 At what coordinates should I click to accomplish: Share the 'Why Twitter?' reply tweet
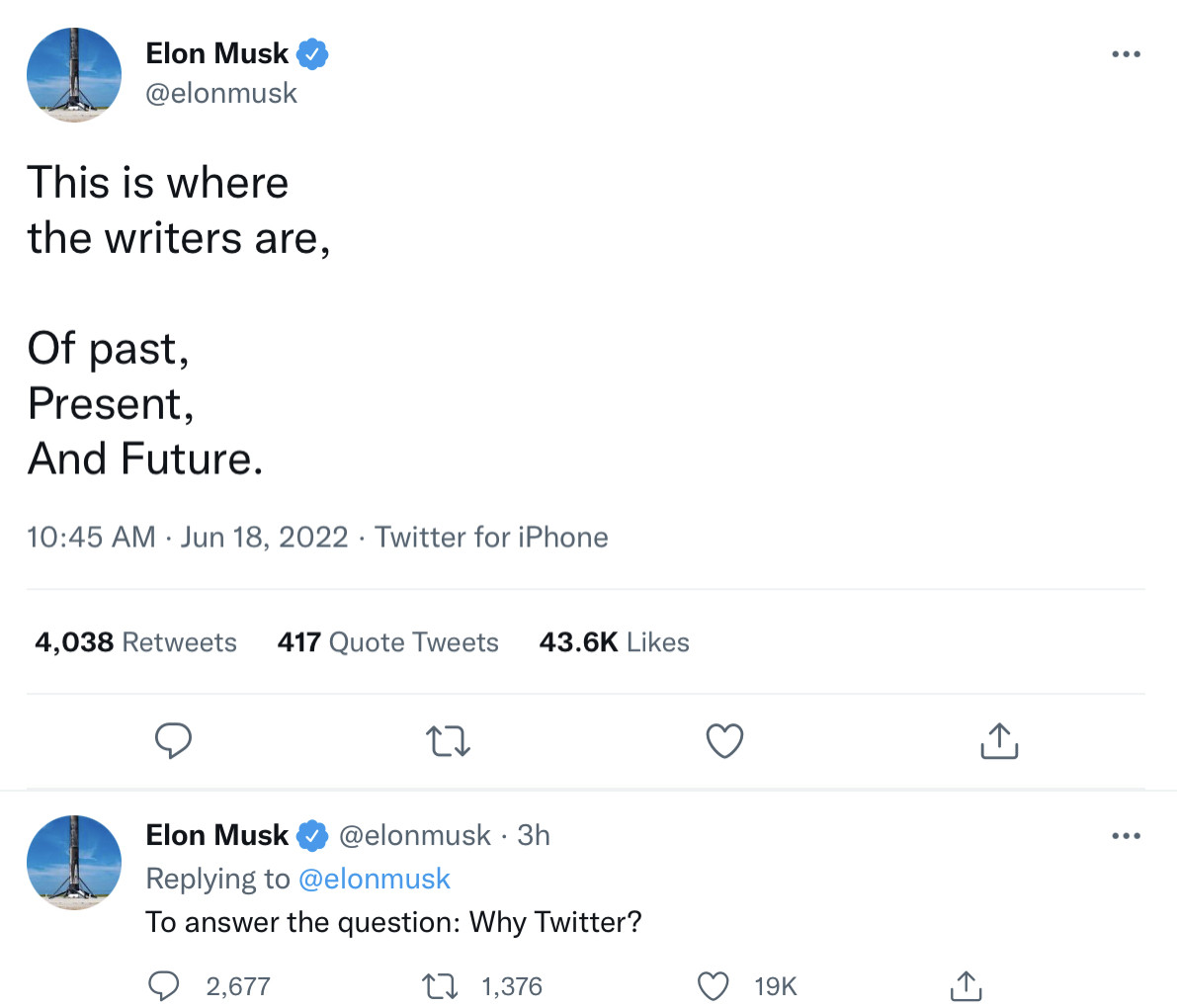[965, 985]
